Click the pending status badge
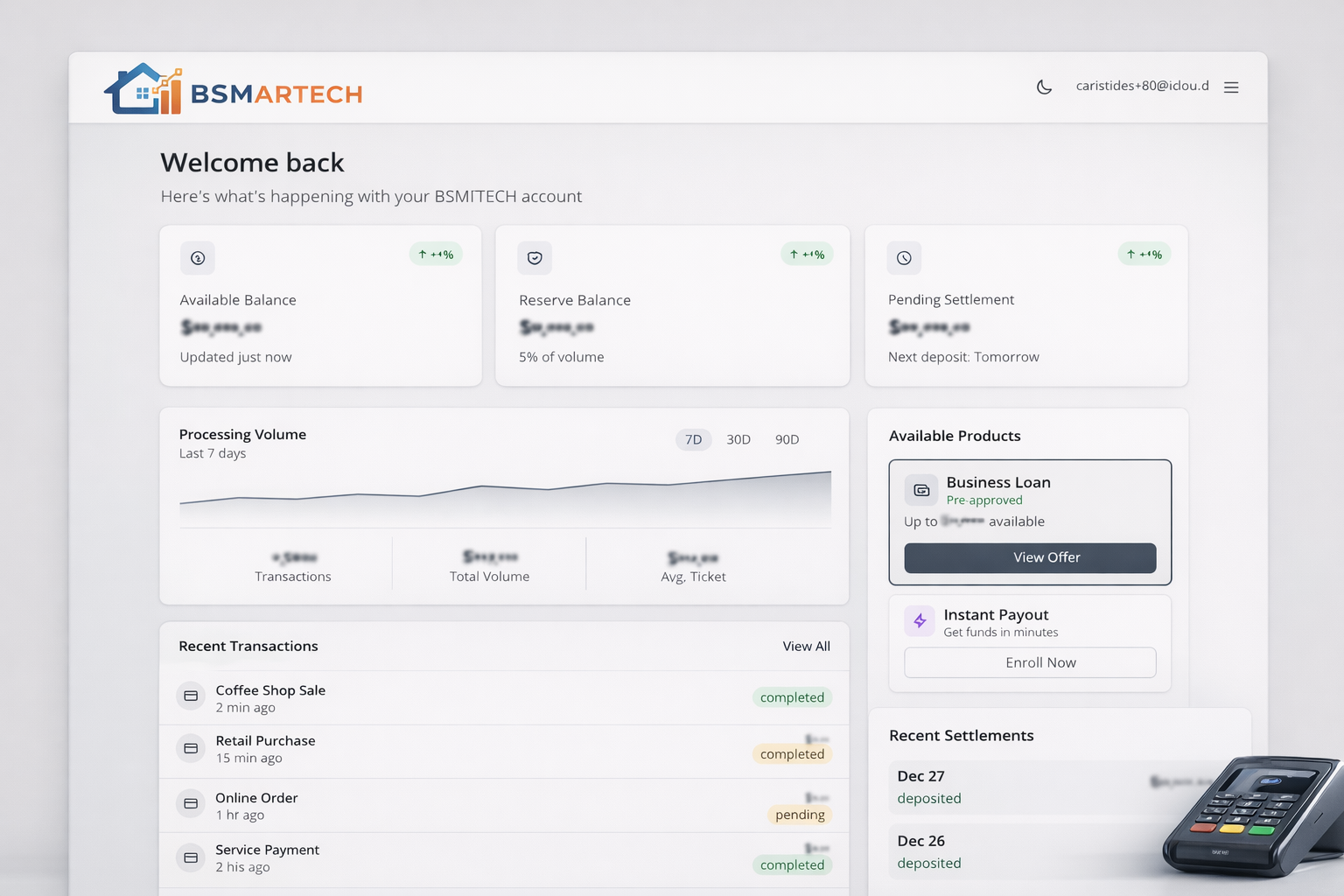This screenshot has width=1344, height=896. [x=799, y=815]
